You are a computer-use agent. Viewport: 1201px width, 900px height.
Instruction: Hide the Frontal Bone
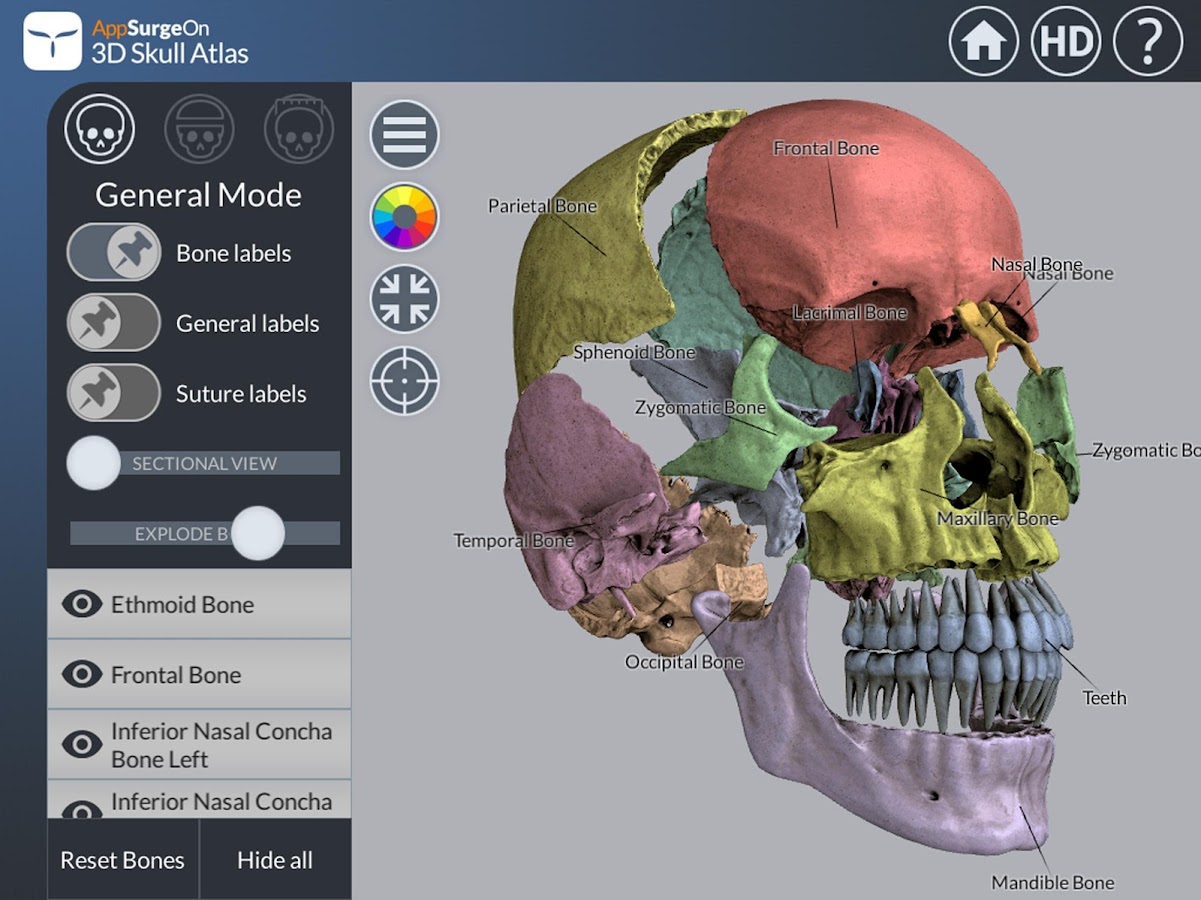(81, 674)
